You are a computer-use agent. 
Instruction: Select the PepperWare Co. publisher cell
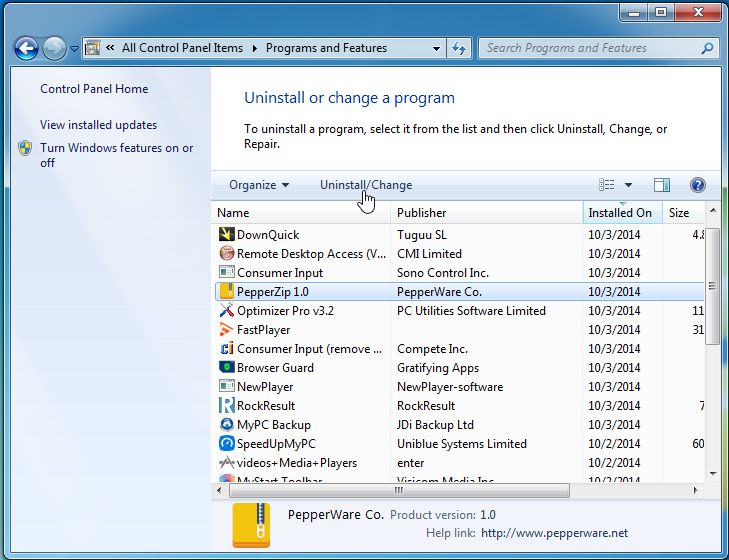point(439,292)
